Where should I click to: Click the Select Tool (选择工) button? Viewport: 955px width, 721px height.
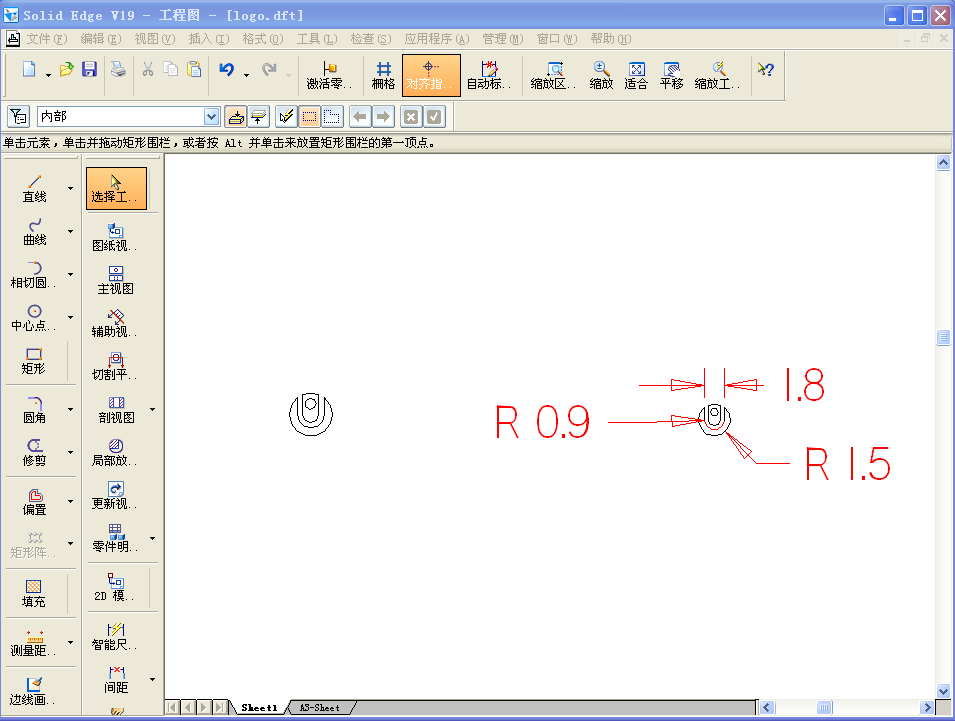point(116,188)
